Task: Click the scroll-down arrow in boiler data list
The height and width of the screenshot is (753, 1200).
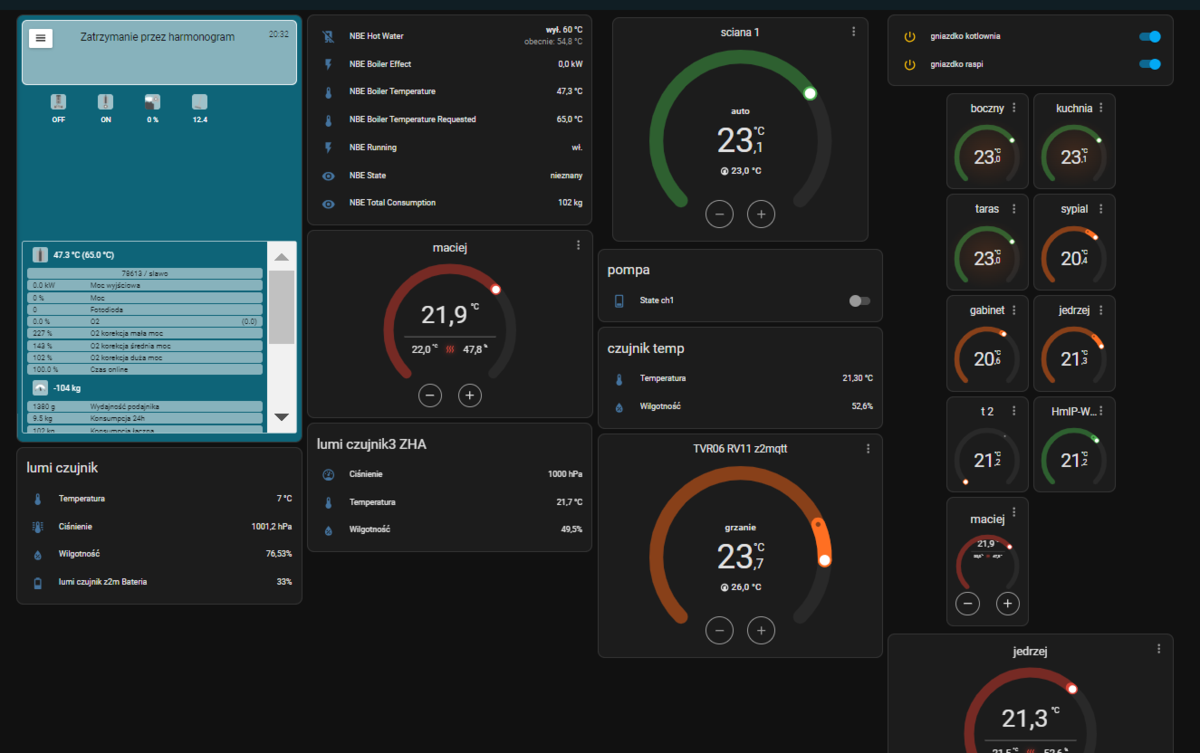Action: (x=282, y=417)
